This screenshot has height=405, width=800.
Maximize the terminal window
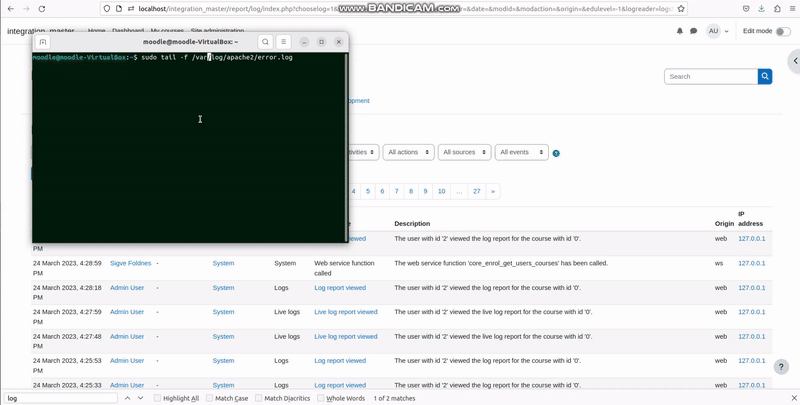click(x=321, y=42)
